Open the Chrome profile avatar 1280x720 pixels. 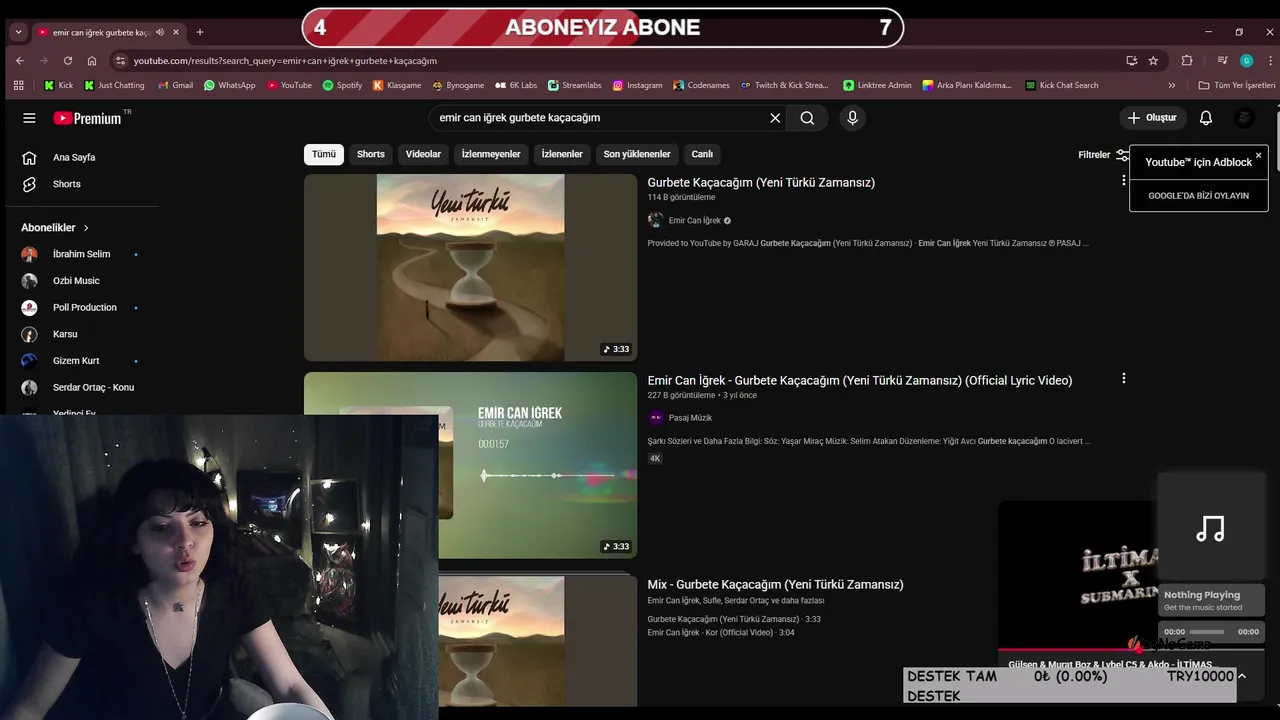1246,60
